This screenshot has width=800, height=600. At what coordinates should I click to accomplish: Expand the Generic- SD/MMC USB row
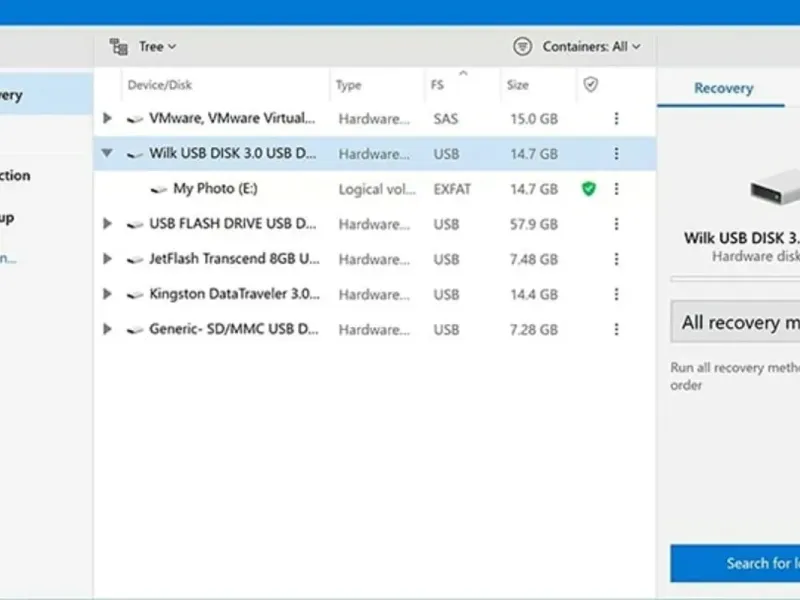pos(107,329)
